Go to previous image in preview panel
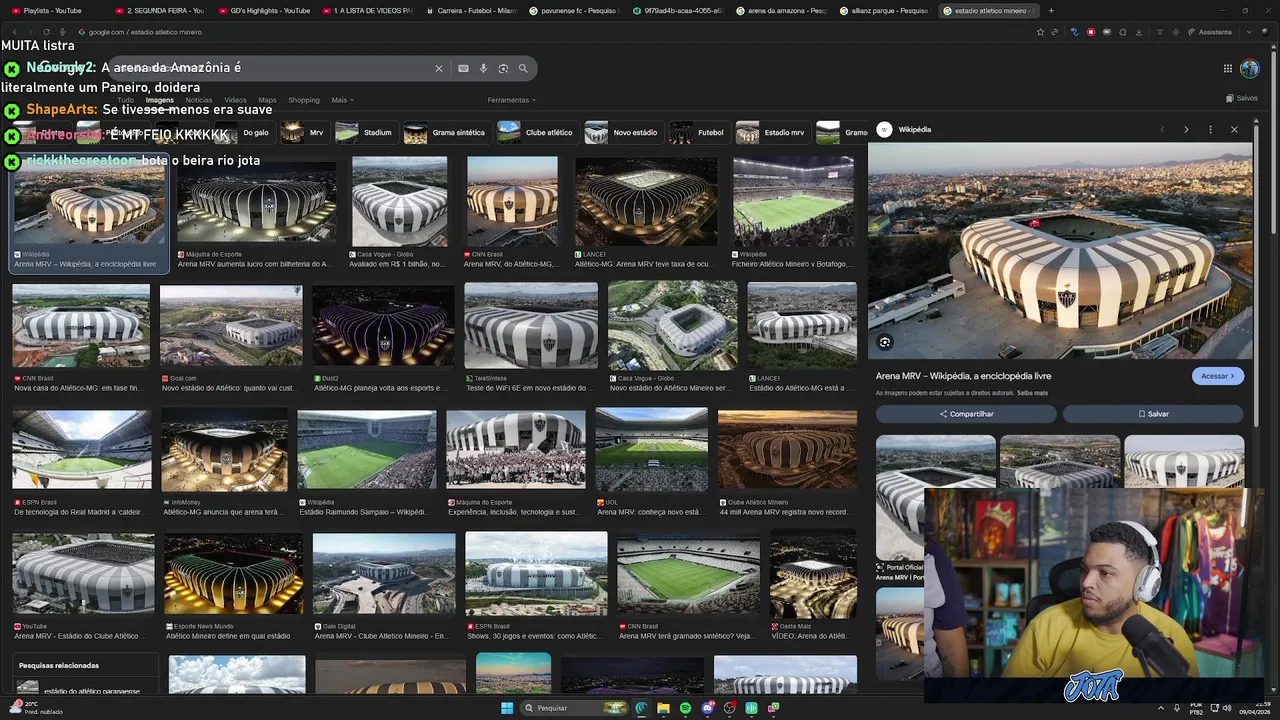 [1162, 130]
